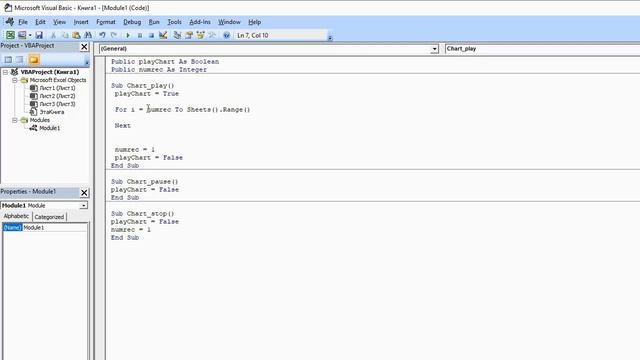Image resolution: width=640 pixels, height=360 pixels.
Task: Click the Sub Chart_stop() code line
Action: tap(142, 213)
